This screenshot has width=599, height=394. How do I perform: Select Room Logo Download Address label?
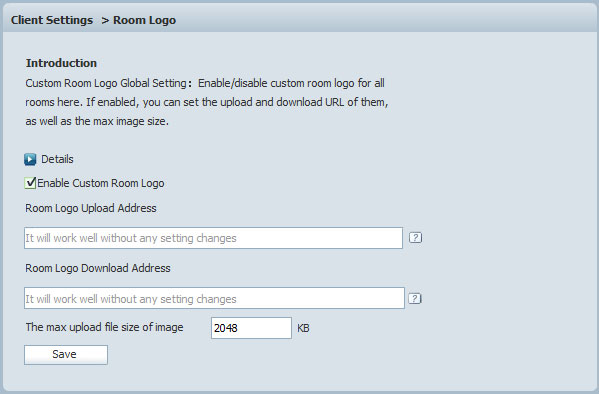(x=98, y=268)
